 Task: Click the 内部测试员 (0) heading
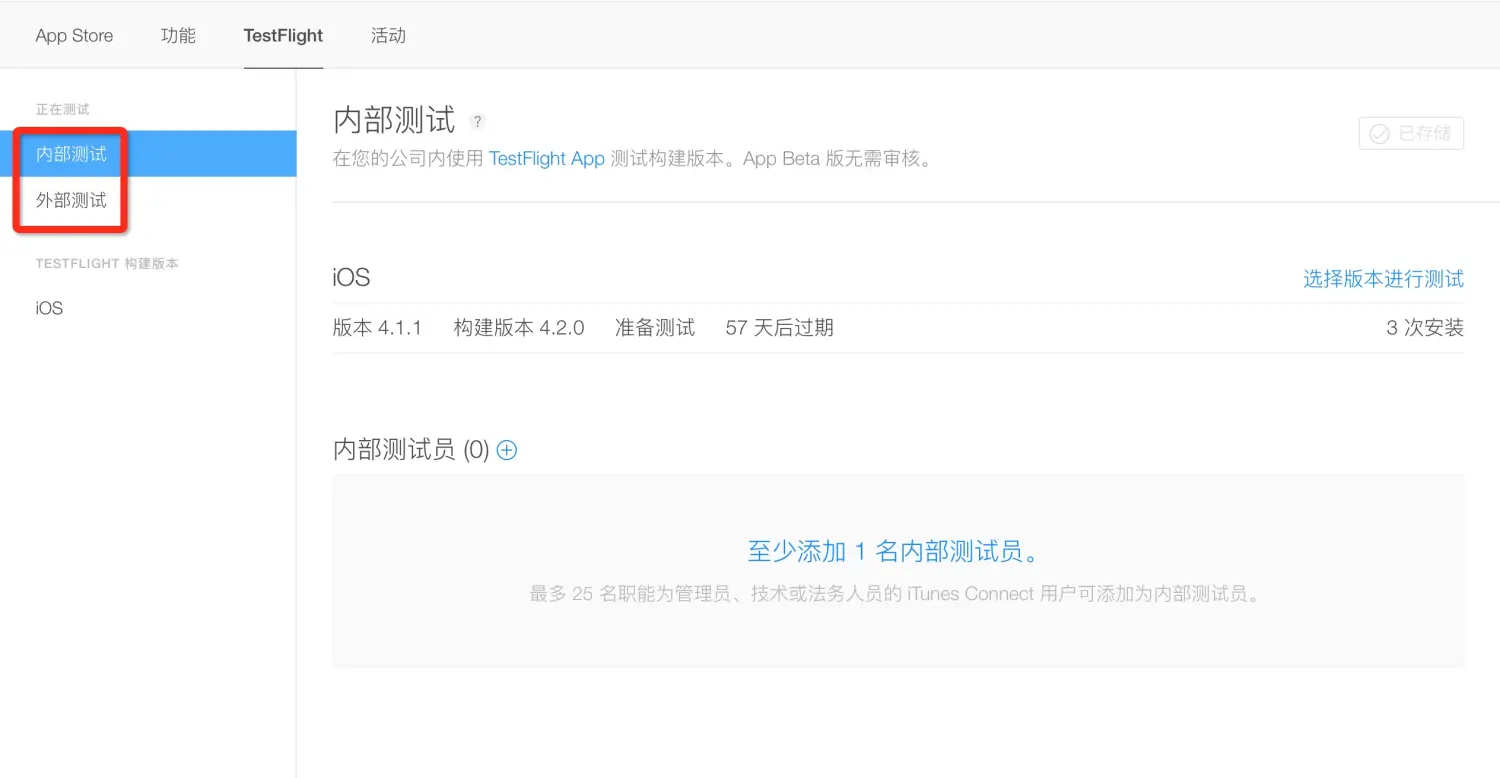411,450
